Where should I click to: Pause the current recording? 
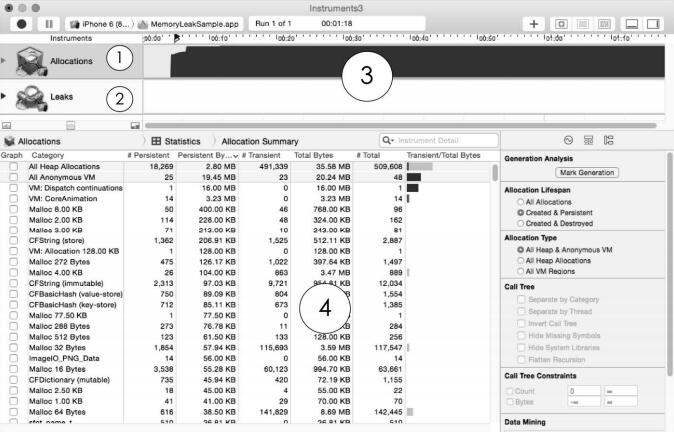(x=49, y=22)
